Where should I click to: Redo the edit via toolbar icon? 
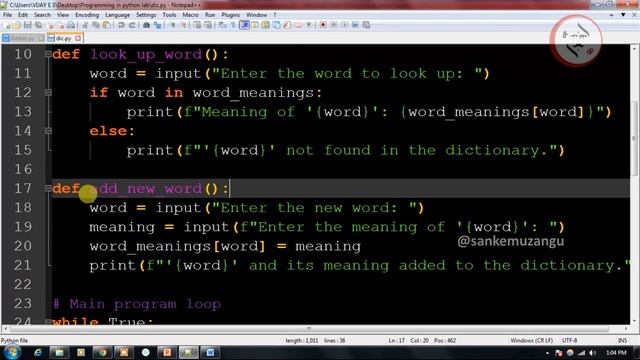click(x=132, y=25)
